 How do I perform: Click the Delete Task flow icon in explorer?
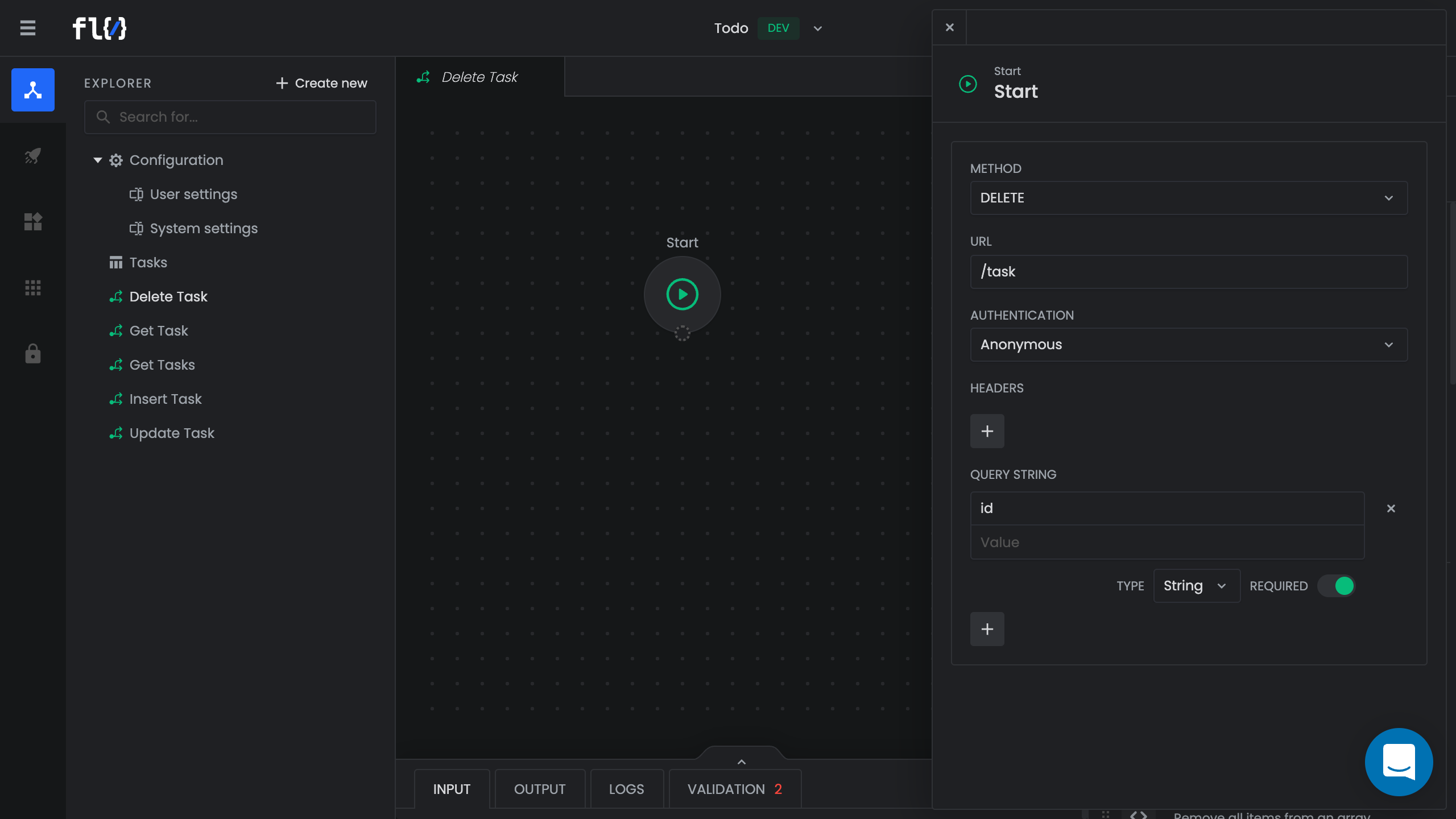(x=116, y=297)
